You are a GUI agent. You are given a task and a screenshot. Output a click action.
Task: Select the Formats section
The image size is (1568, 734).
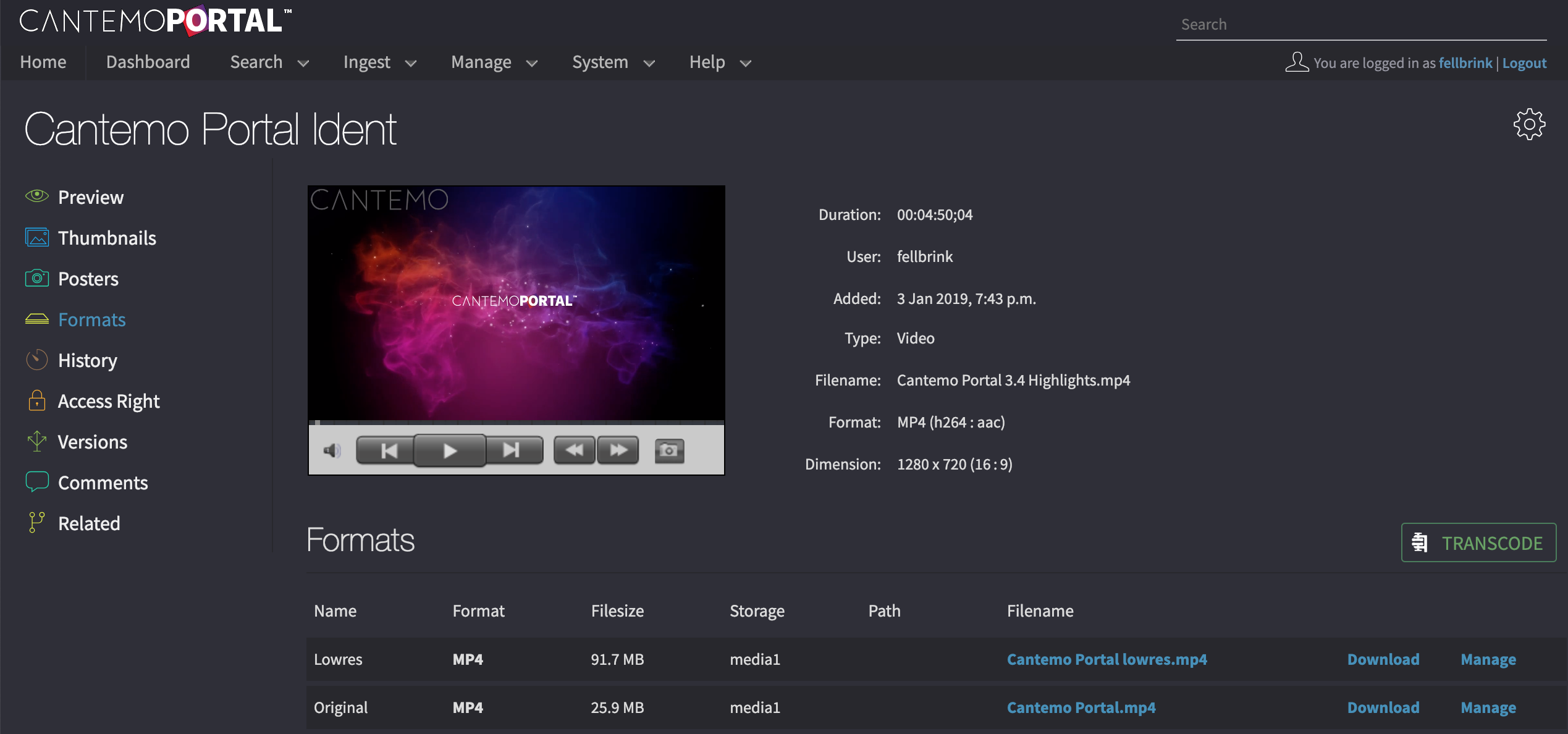coord(92,319)
